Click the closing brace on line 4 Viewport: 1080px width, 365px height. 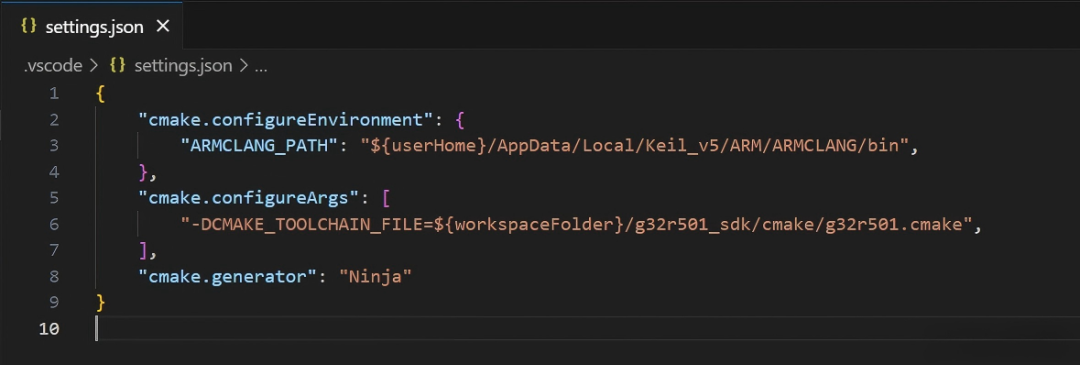click(x=143, y=172)
